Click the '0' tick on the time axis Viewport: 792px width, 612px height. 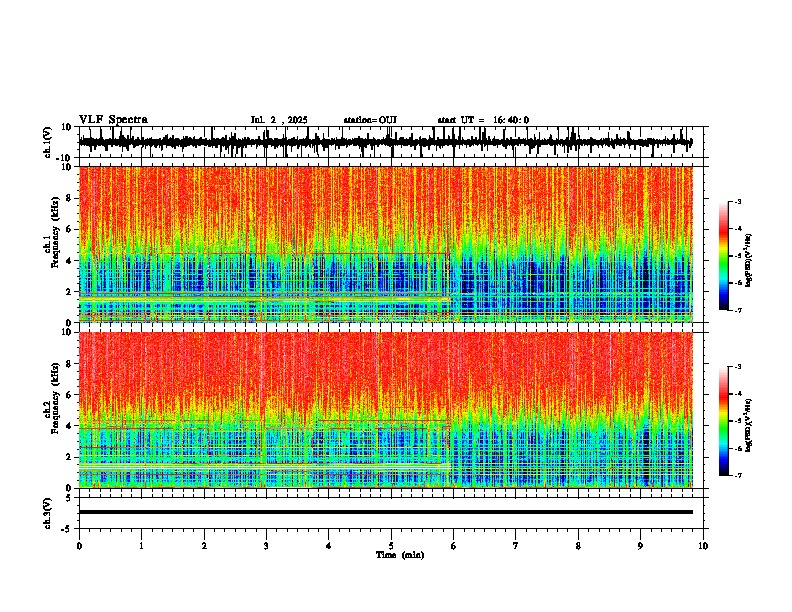(79, 546)
